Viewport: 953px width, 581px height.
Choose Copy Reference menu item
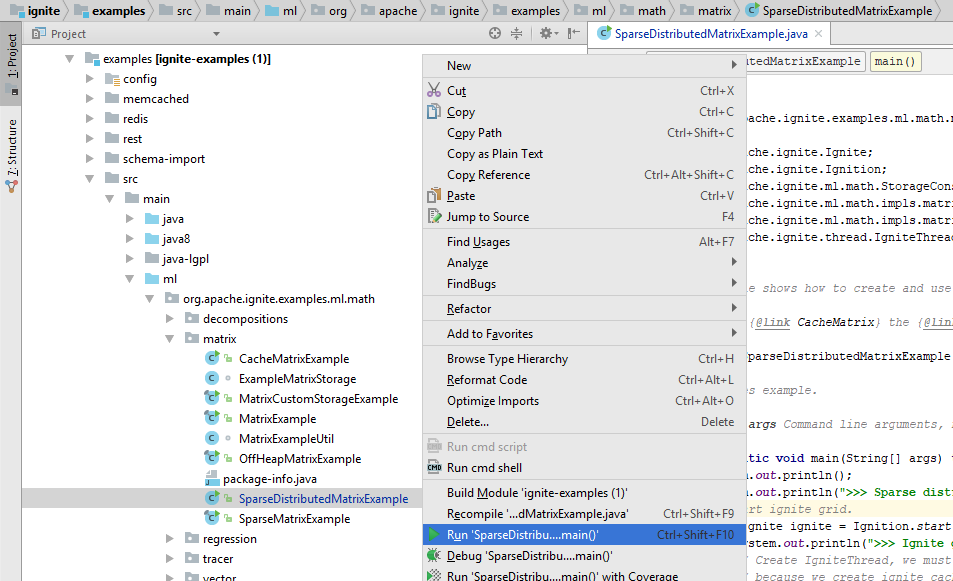pos(584,174)
